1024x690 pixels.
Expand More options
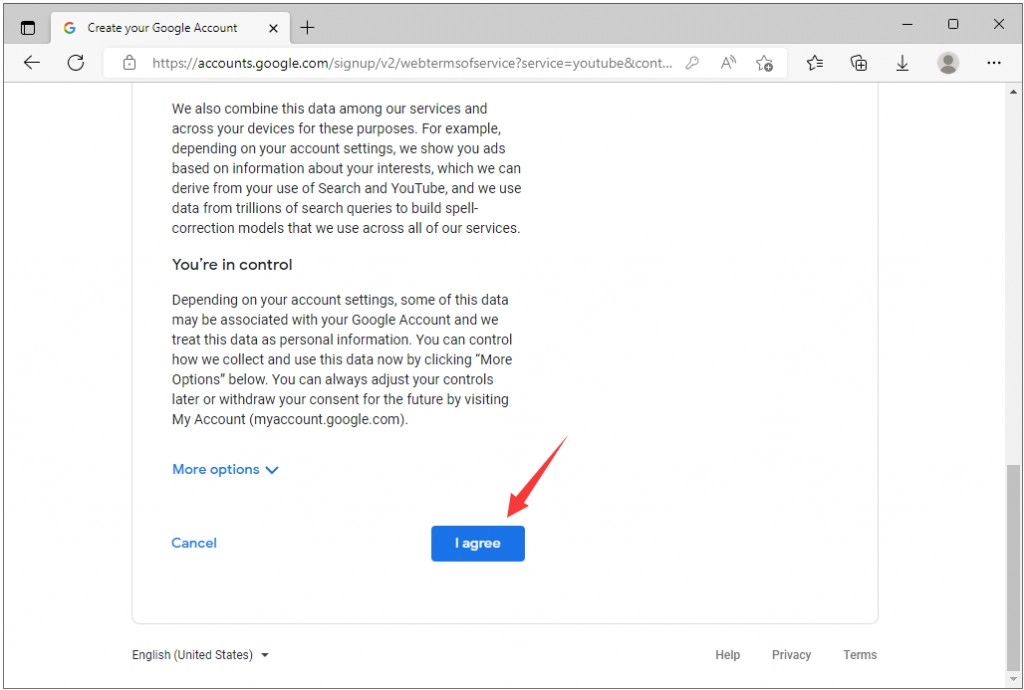[x=225, y=470]
